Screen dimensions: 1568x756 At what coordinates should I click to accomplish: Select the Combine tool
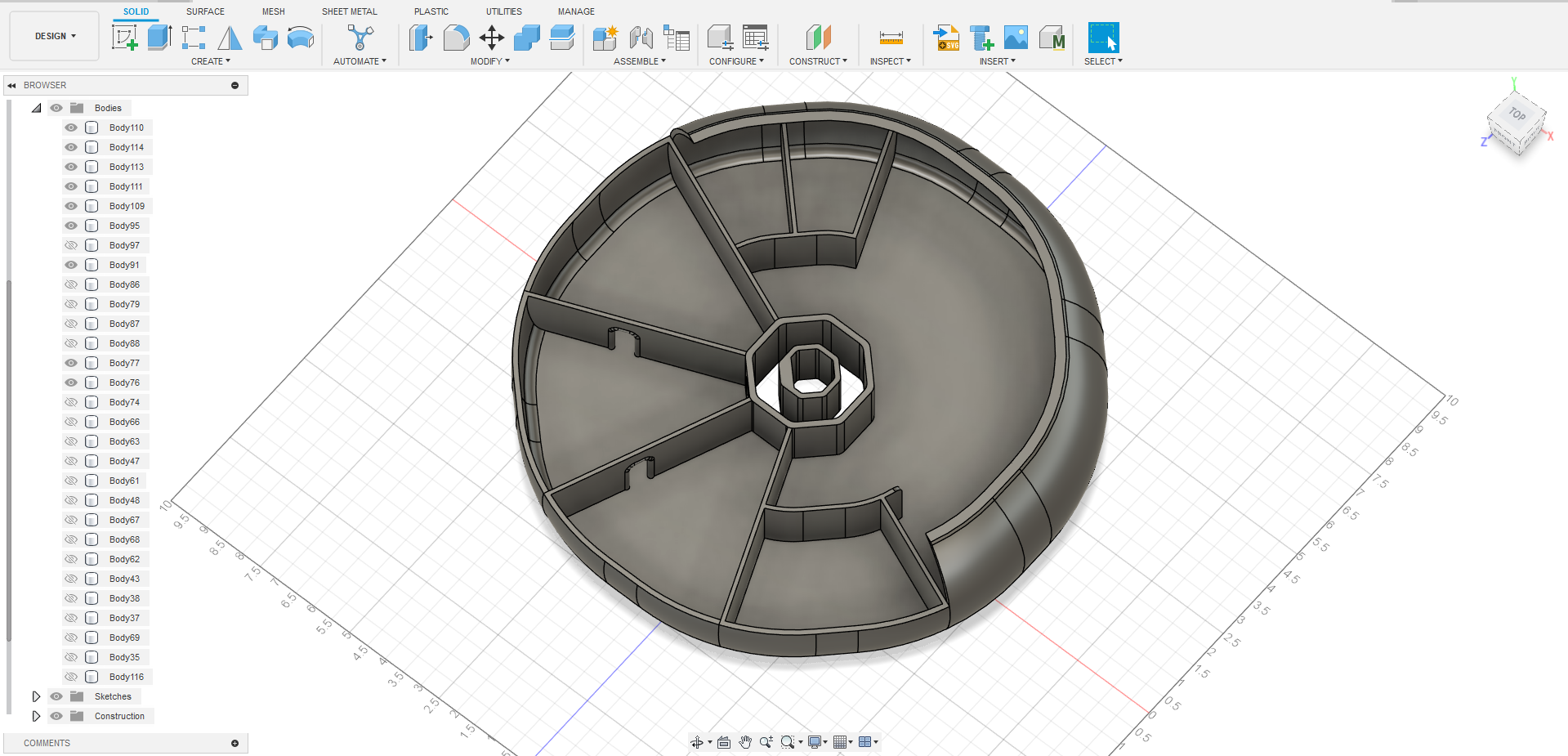pos(527,38)
